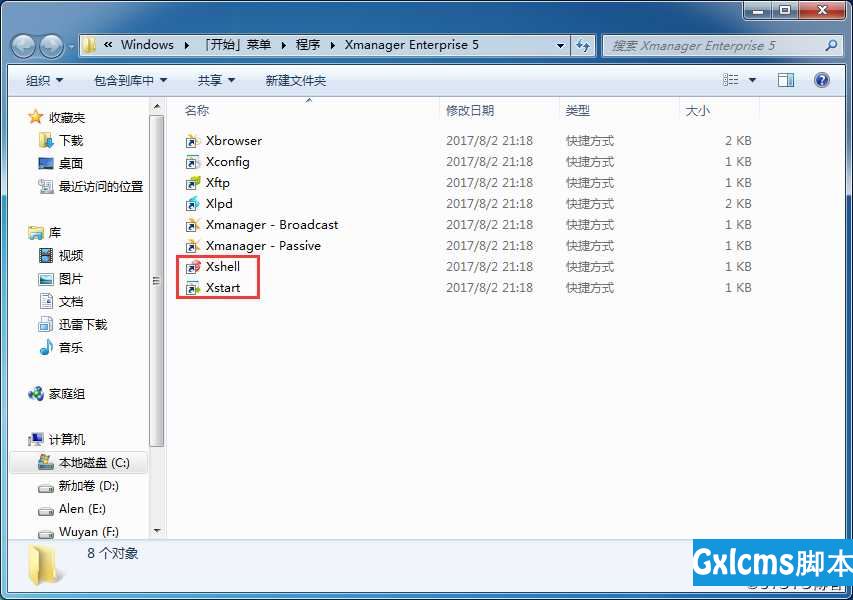Click the search magnifier icon
Viewport: 853px width, 600px height.
click(831, 46)
